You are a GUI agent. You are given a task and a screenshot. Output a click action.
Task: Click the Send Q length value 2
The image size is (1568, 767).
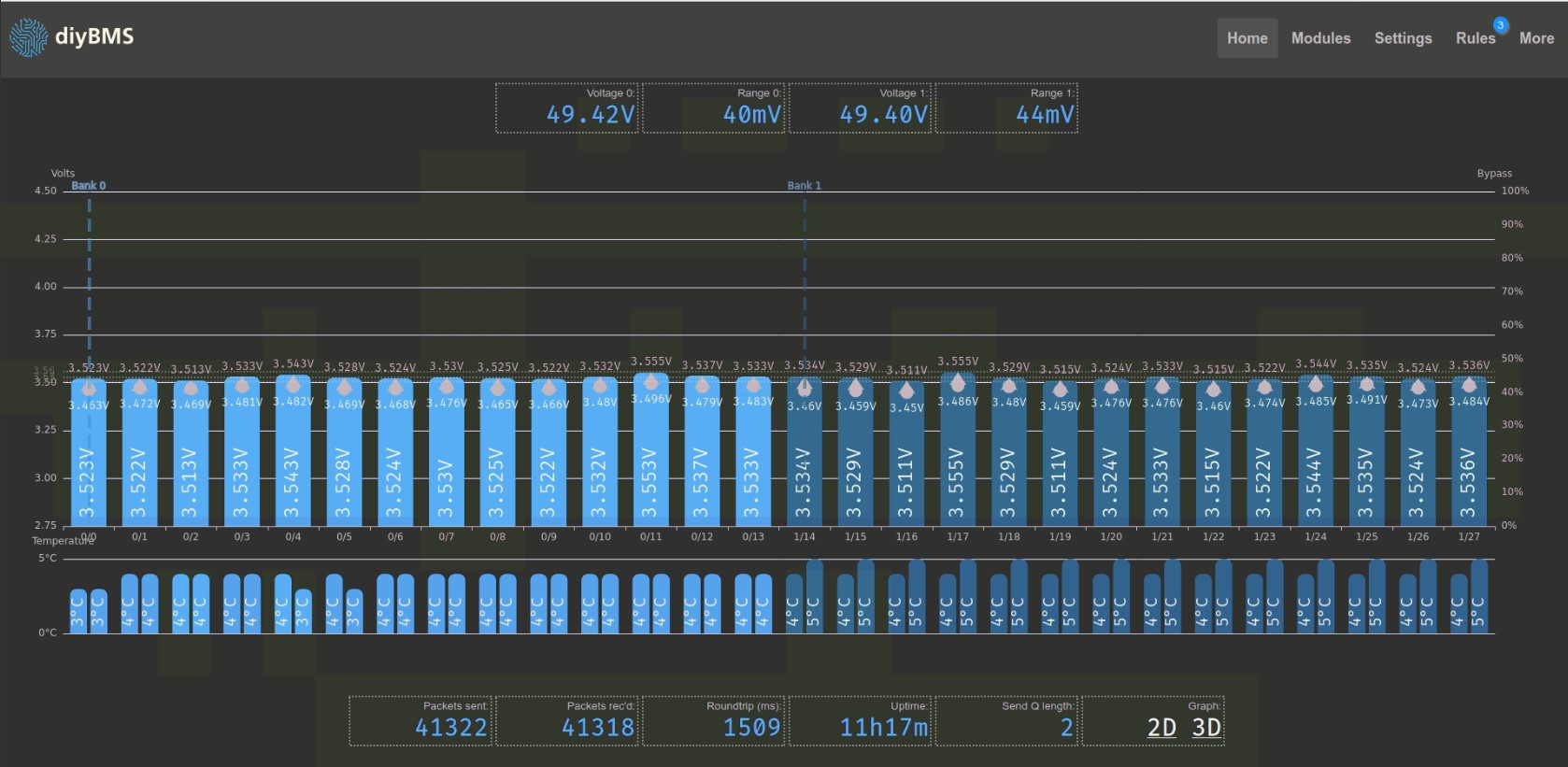pyautogui.click(x=1066, y=727)
